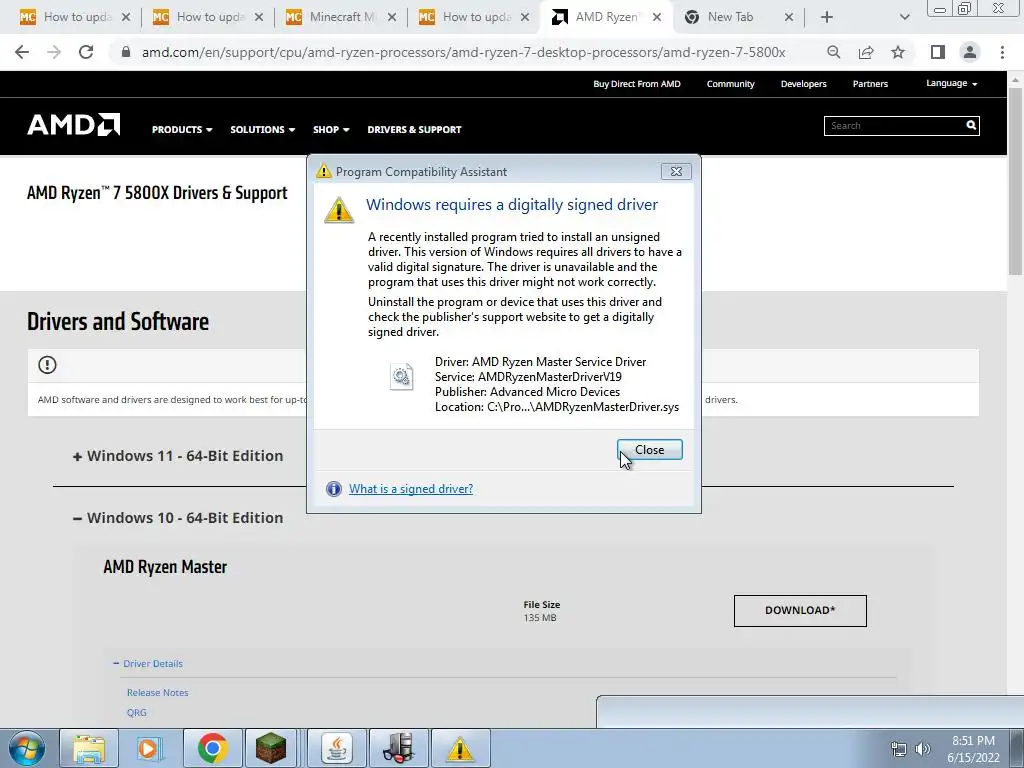Open the Java taskbar icon
Viewport: 1024px width, 768px height.
coord(336,748)
